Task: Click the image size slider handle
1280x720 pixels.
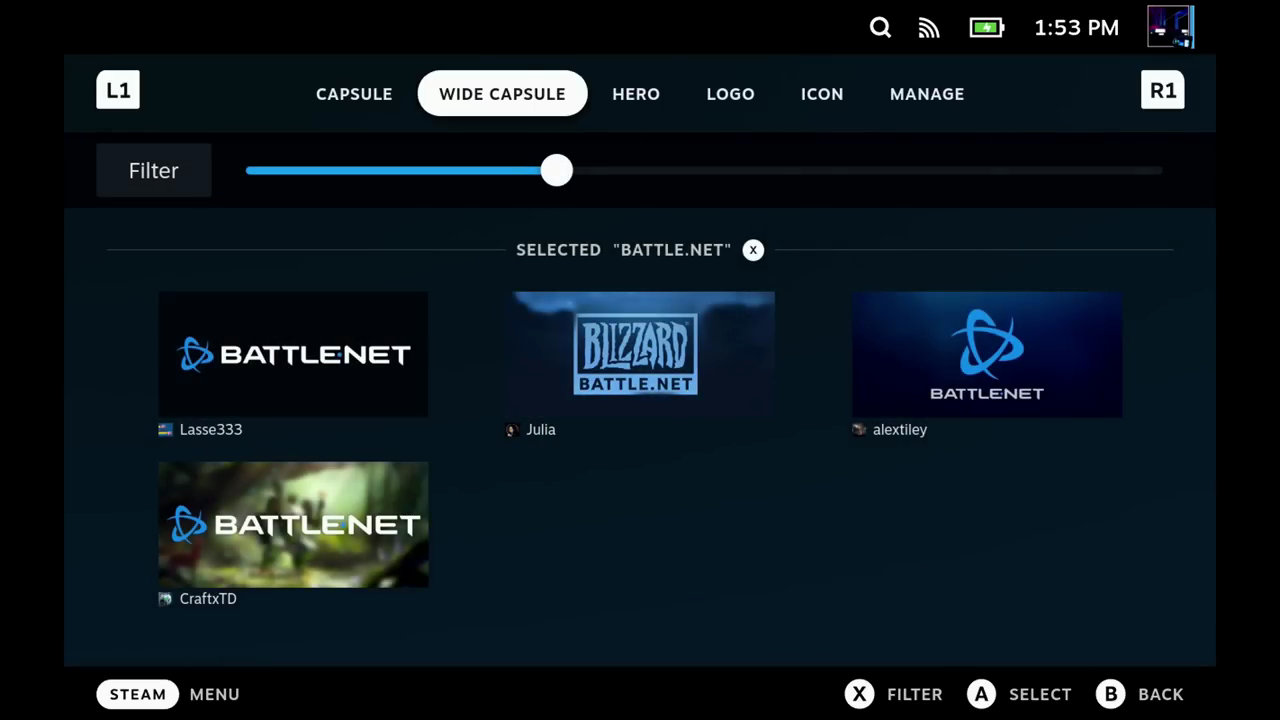Action: click(x=557, y=171)
